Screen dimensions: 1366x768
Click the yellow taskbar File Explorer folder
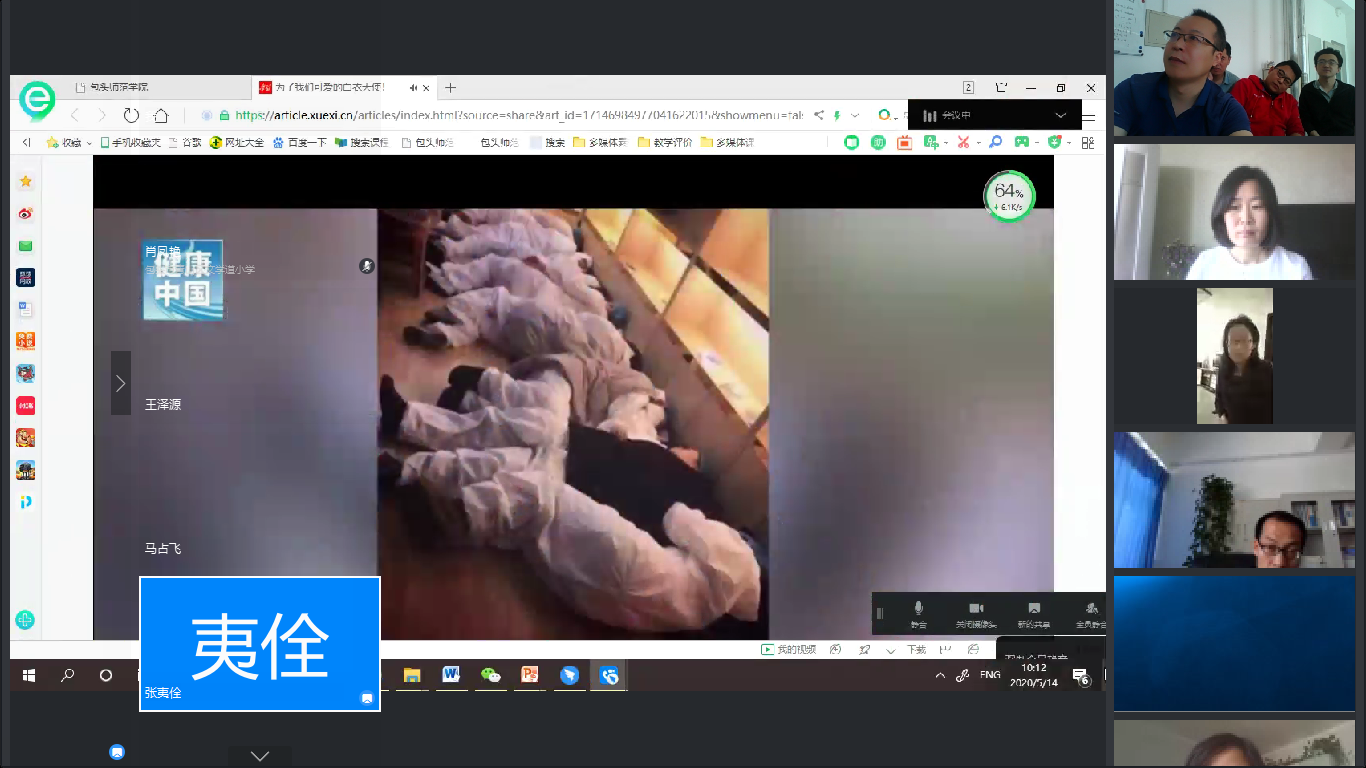[x=411, y=675]
